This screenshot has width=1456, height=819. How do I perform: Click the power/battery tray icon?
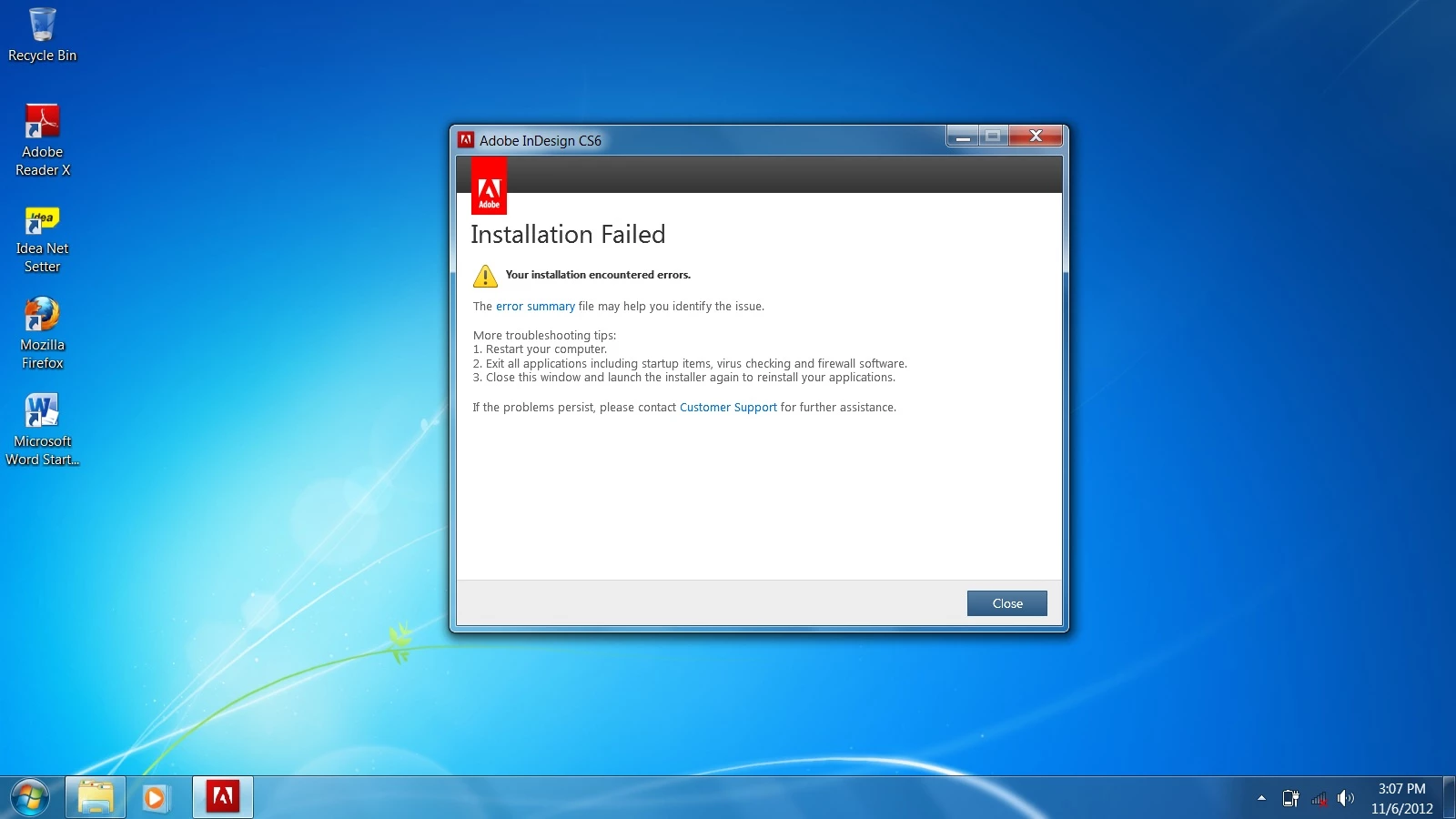[1290, 799]
